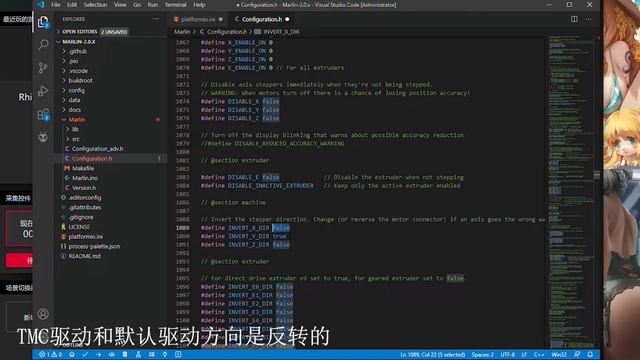Click PlatformIO Test flask icon in status bar
The height and width of the screenshot is (360, 640).
click(x=138, y=355)
